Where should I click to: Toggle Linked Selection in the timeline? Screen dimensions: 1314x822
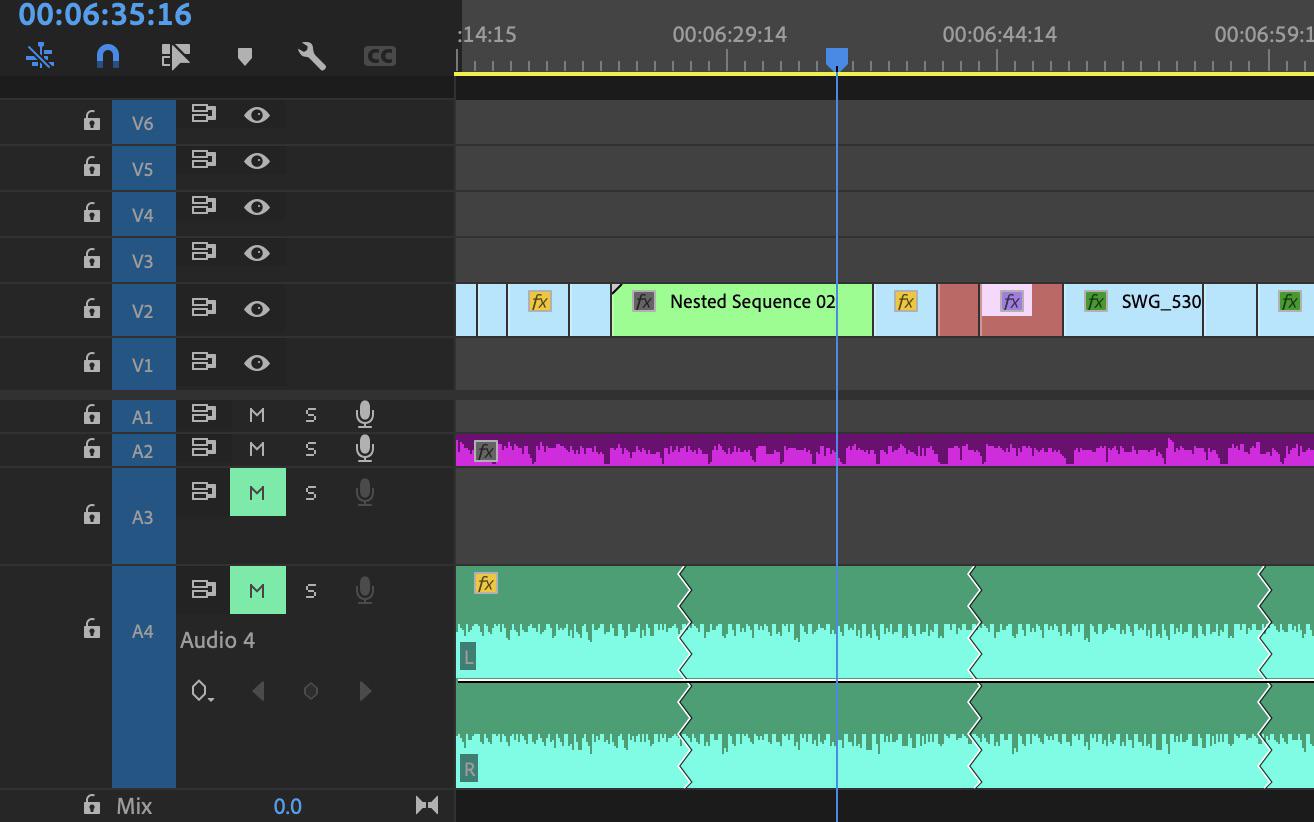pos(41,56)
